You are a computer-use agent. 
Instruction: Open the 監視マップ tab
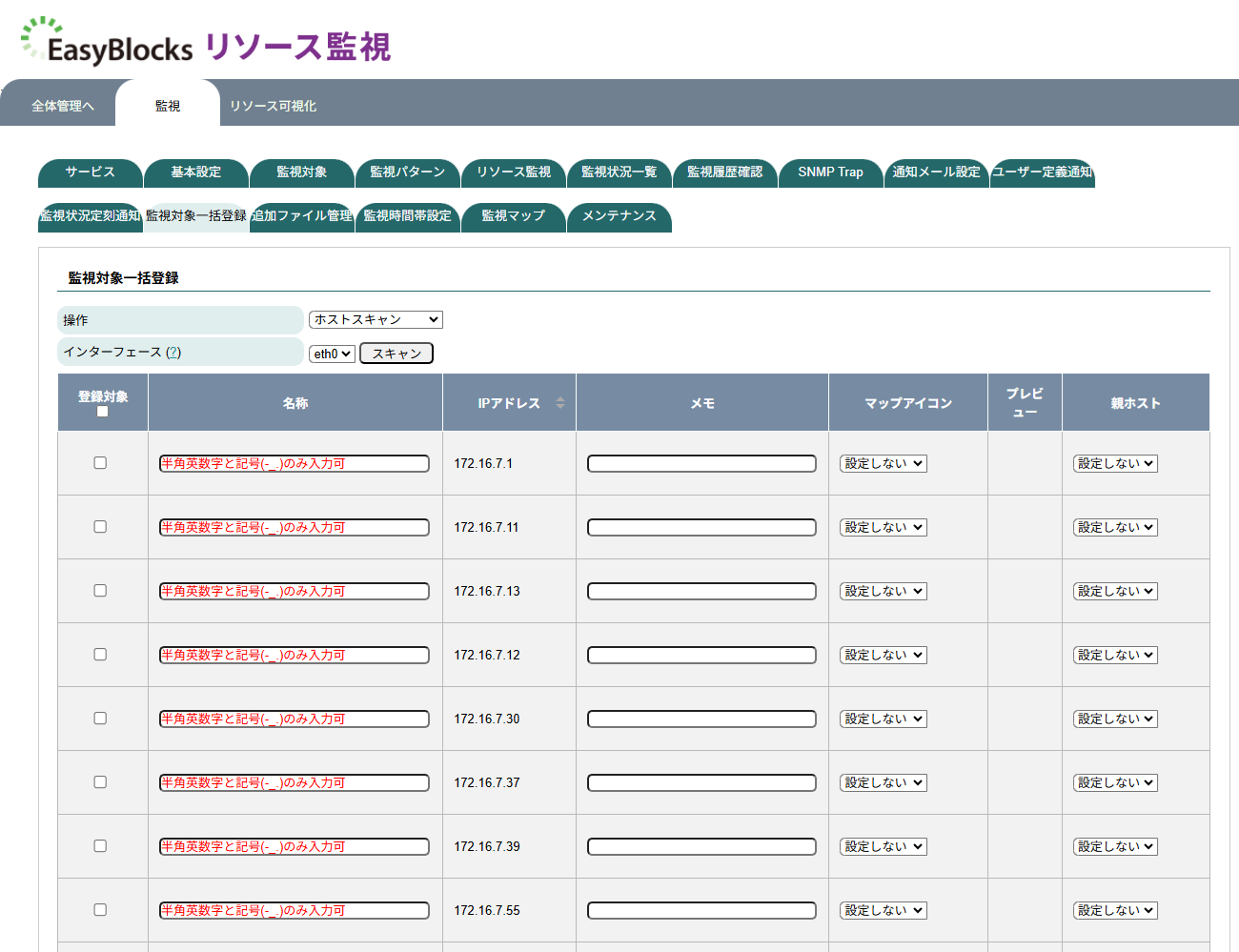click(x=514, y=217)
